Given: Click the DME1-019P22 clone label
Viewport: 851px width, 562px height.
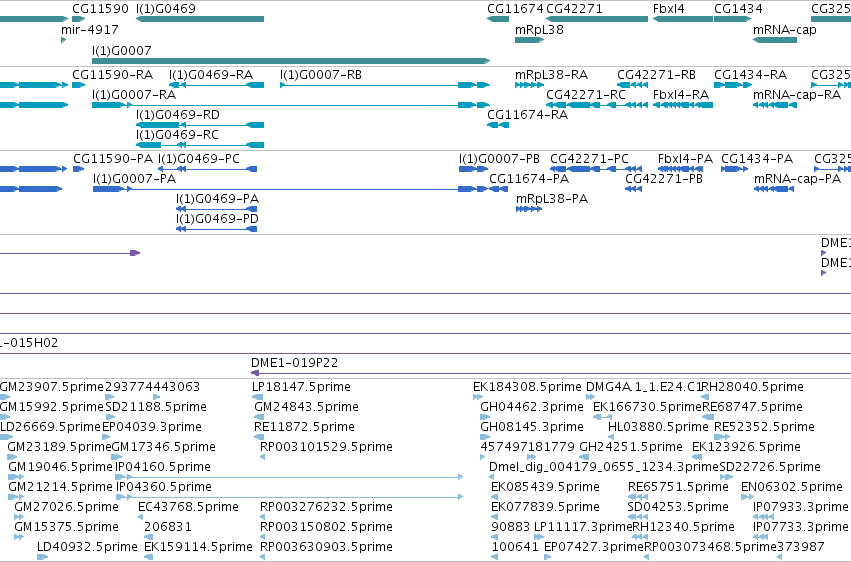Looking at the screenshot, I should point(294,363).
